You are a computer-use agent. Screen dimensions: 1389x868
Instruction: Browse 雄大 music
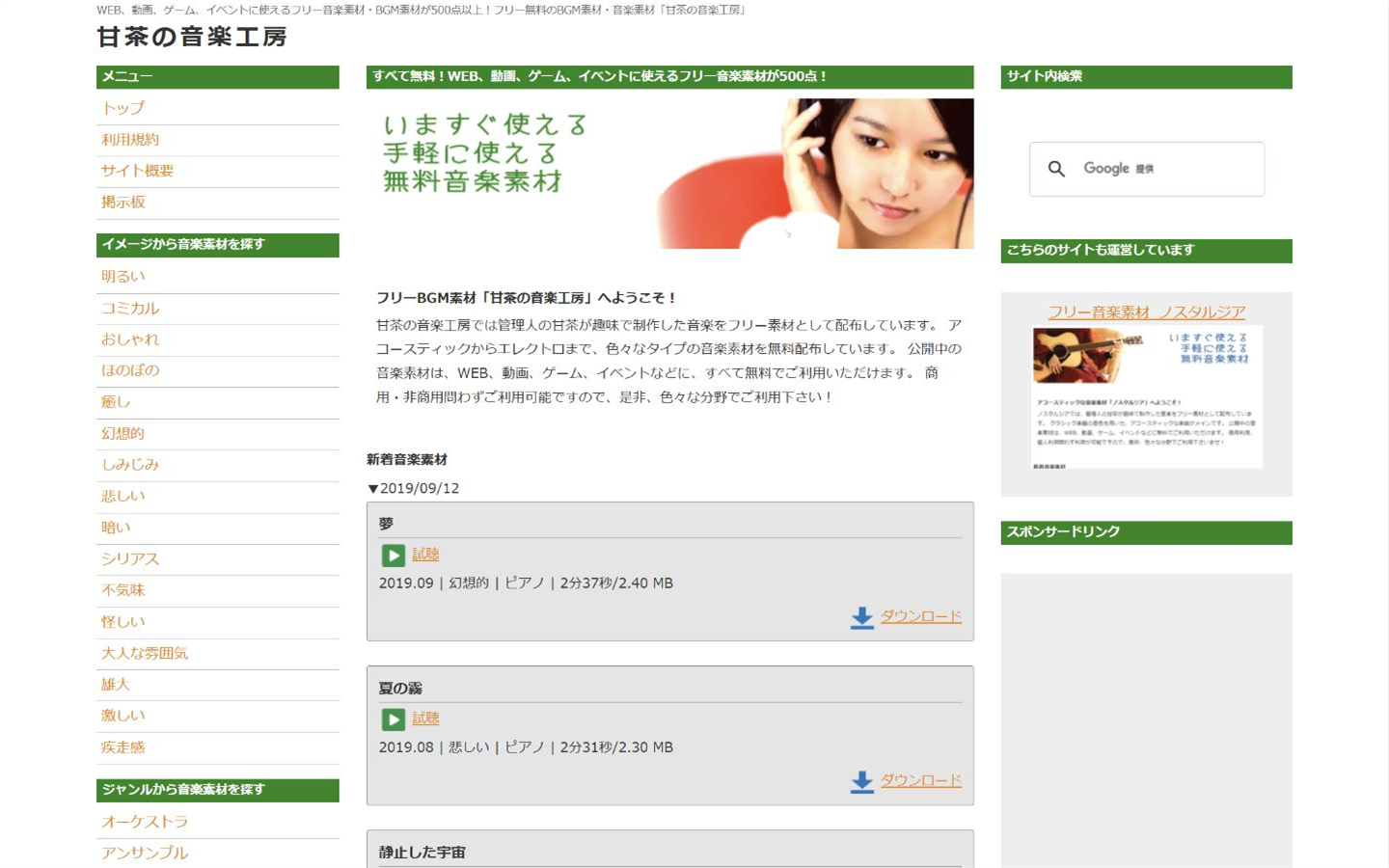116,685
